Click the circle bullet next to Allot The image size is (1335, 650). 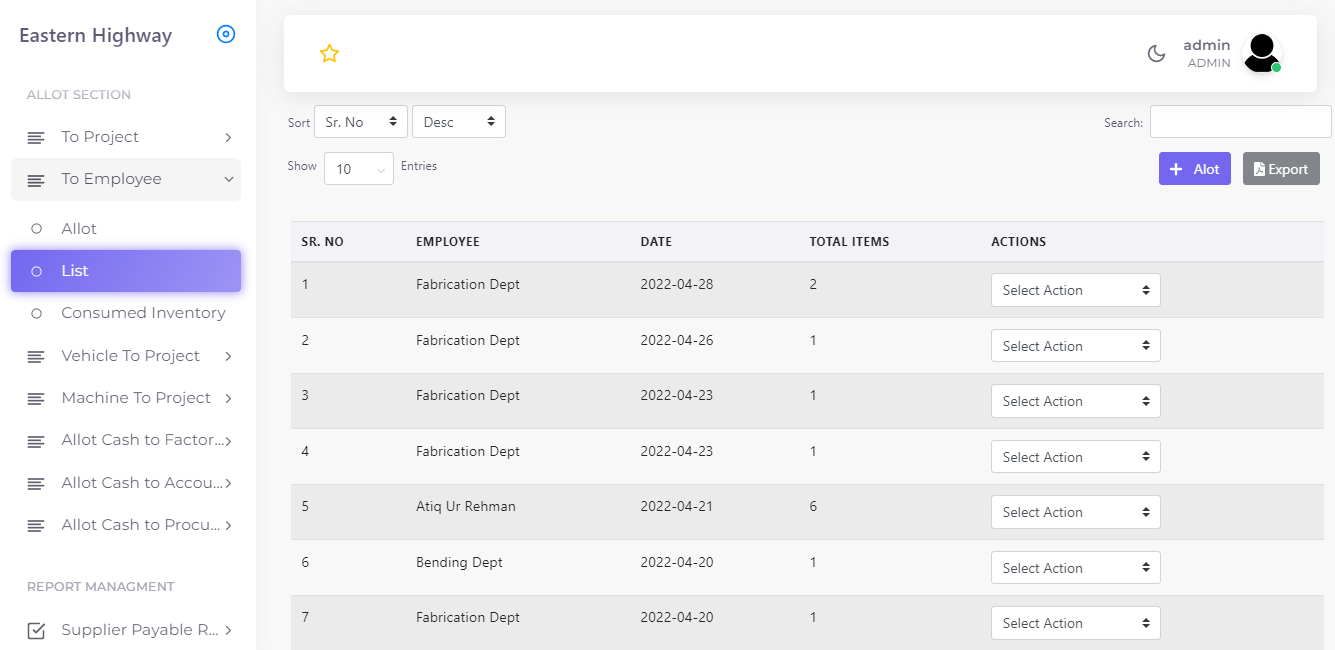37,229
